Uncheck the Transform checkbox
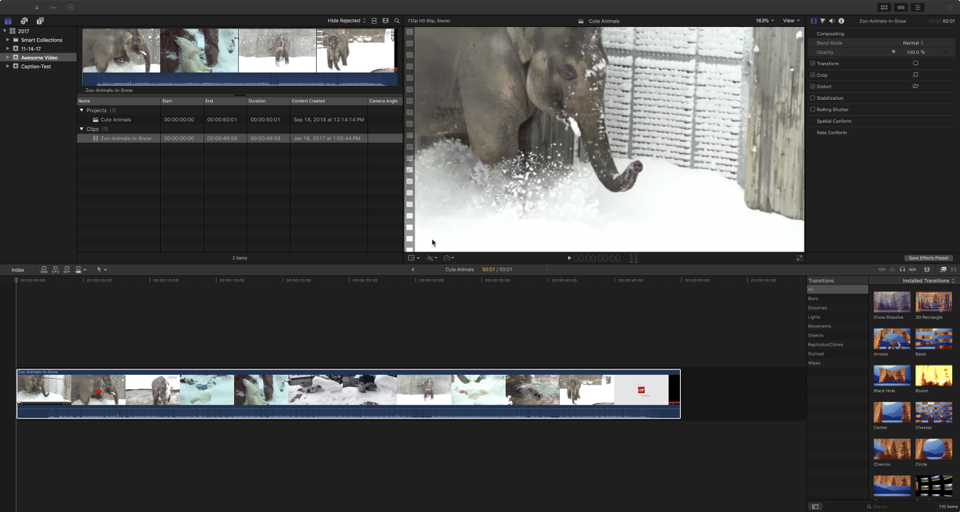 click(813, 63)
